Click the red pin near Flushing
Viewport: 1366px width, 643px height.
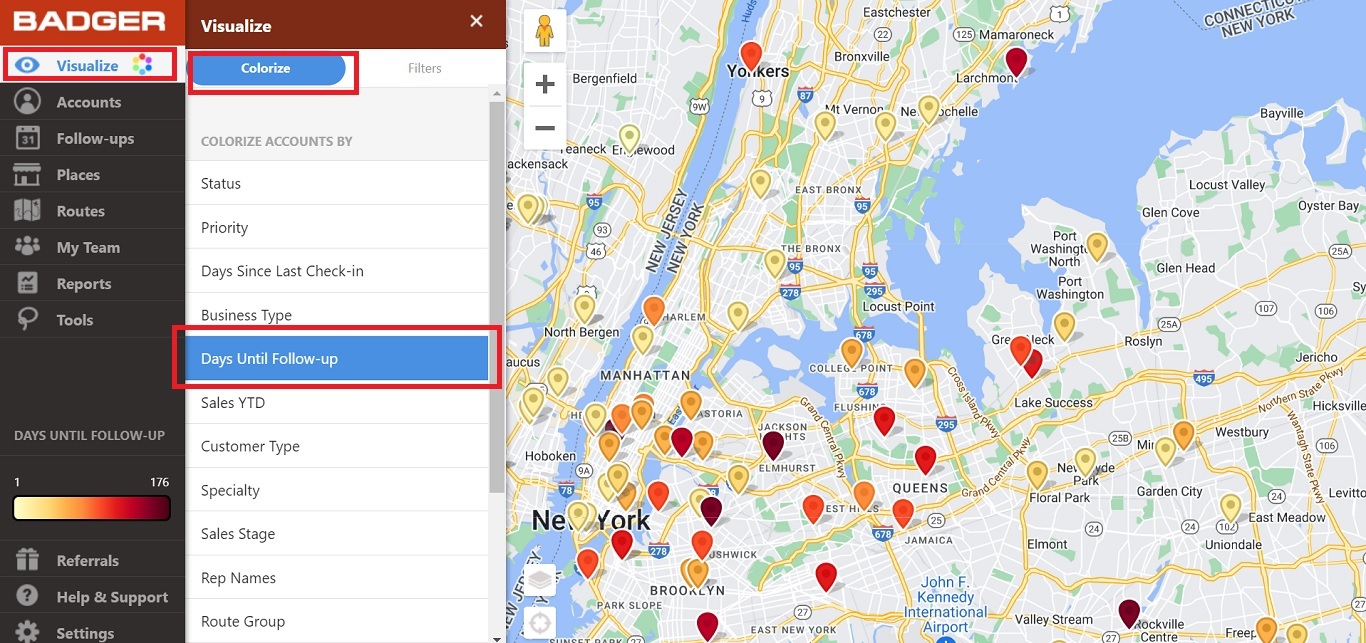tap(884, 421)
